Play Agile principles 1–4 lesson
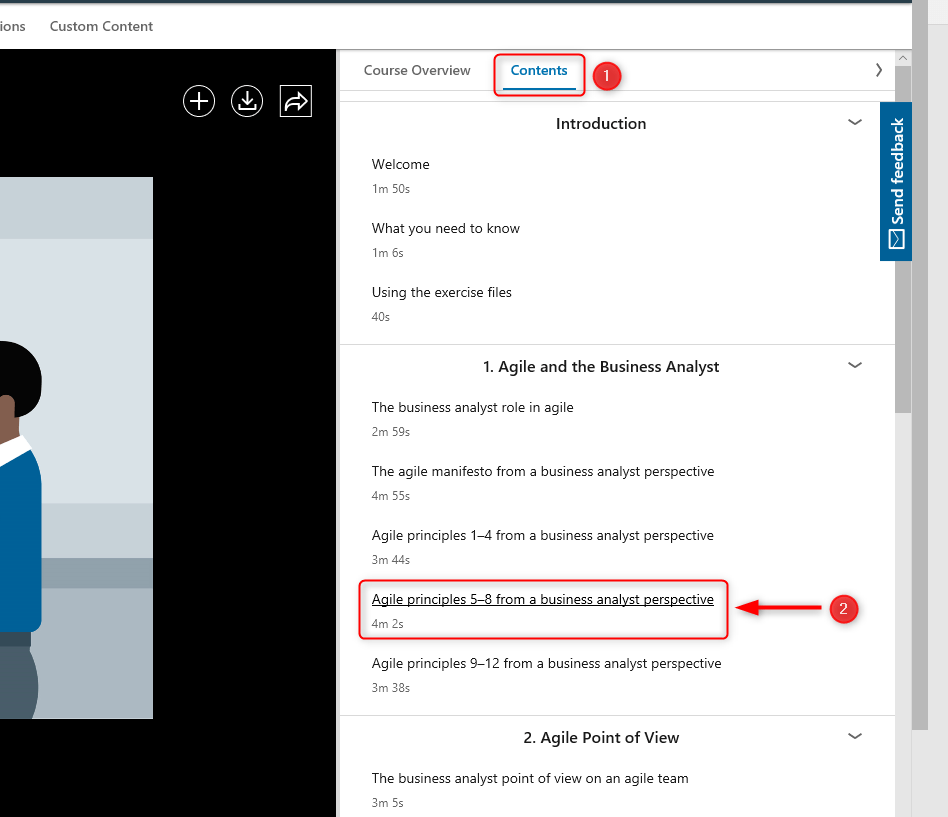The width and height of the screenshot is (948, 817). (x=542, y=536)
